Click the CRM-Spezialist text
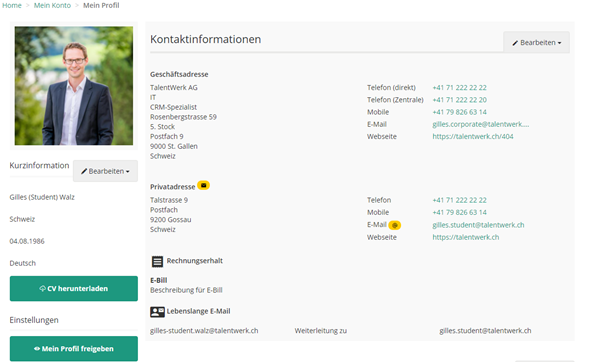Screen dimensions: 605x362 173,107
